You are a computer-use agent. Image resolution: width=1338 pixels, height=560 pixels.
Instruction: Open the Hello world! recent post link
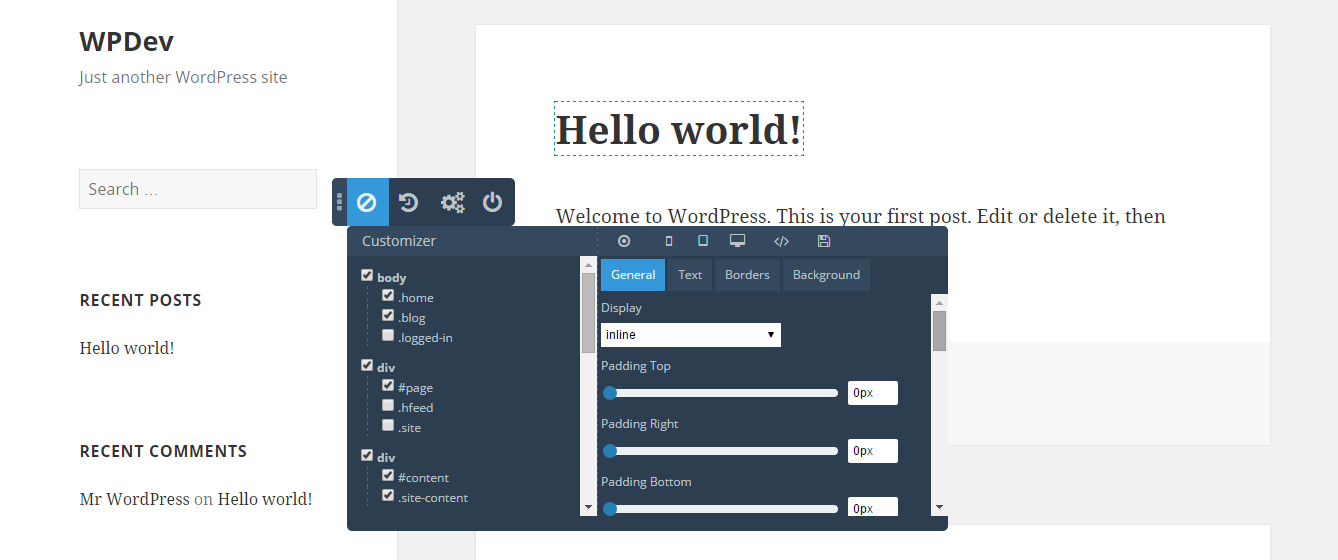127,348
